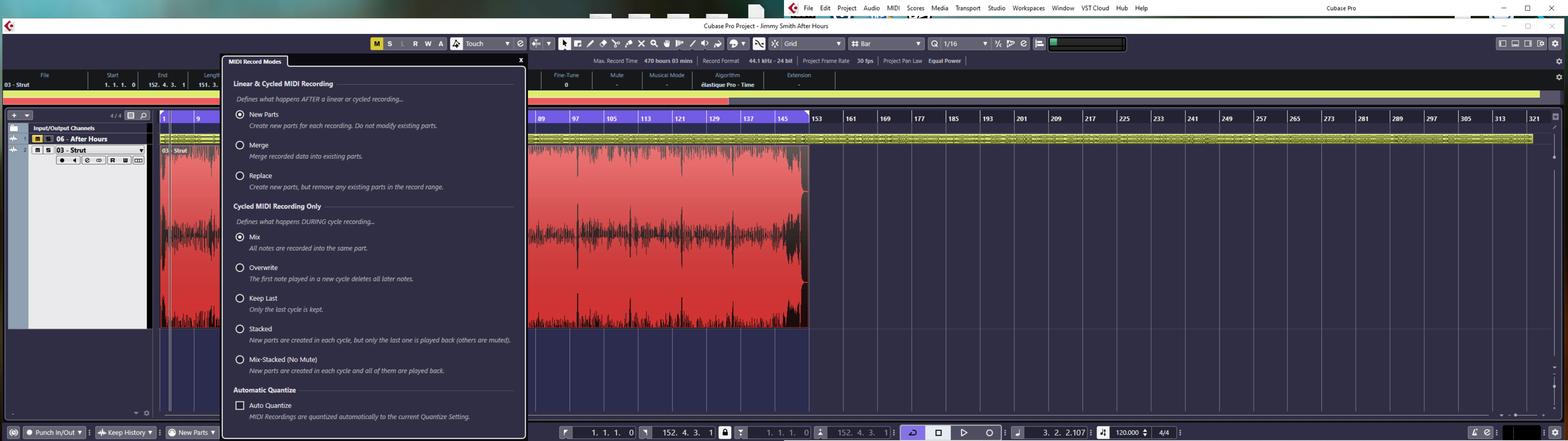
Task: Select the Erase tool in toolbar
Action: (603, 44)
